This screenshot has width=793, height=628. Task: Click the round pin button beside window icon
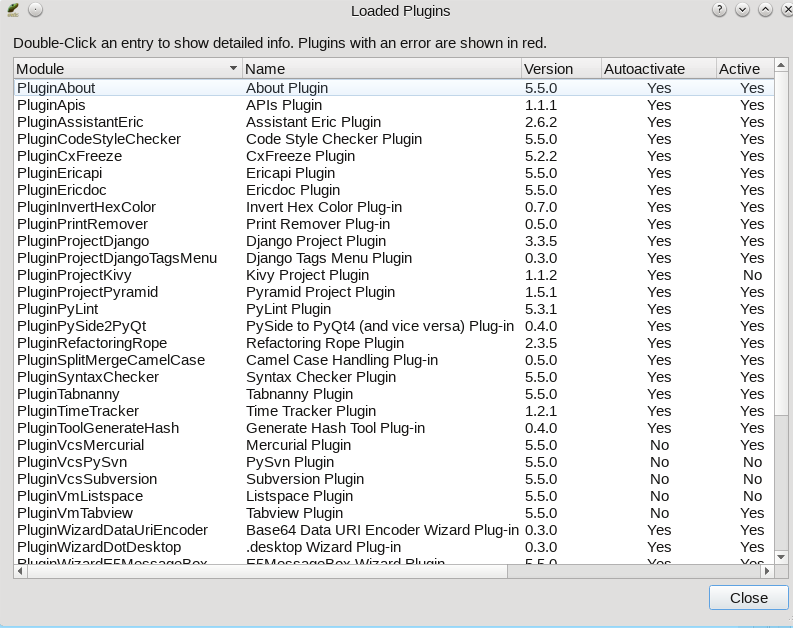point(35,10)
